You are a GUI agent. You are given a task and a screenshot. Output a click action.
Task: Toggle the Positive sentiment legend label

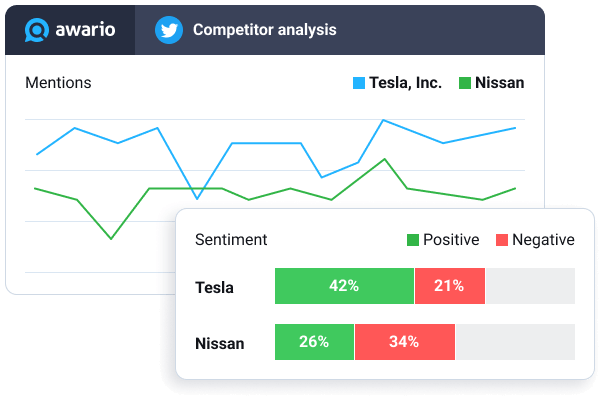pyautogui.click(x=451, y=240)
